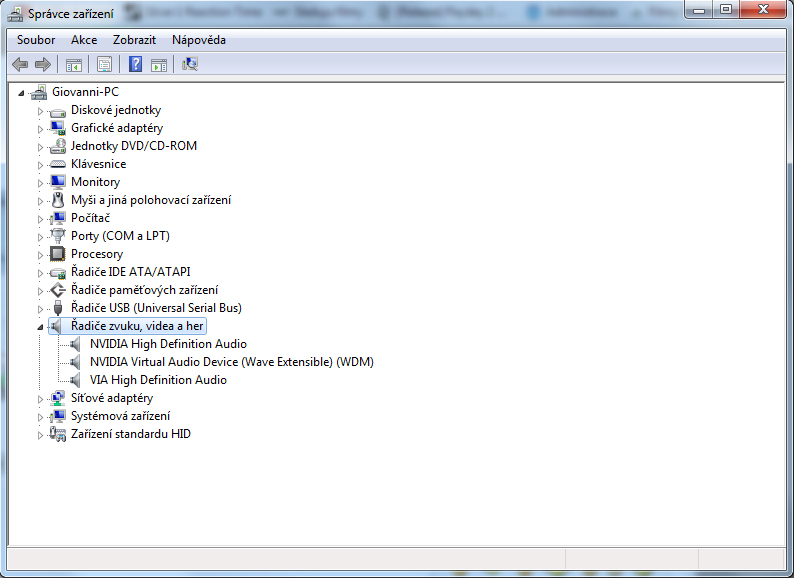Image resolution: width=794 pixels, height=578 pixels.
Task: Click speaker icon of VIA High Definition Audio
Action: pyautogui.click(x=75, y=380)
